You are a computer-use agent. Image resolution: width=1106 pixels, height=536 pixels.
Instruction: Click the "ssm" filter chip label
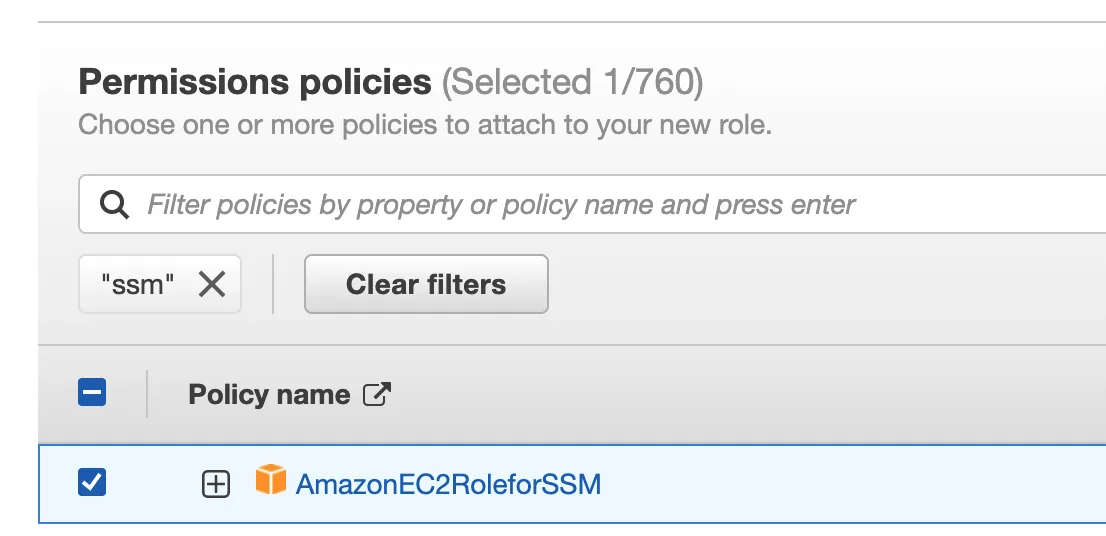137,285
